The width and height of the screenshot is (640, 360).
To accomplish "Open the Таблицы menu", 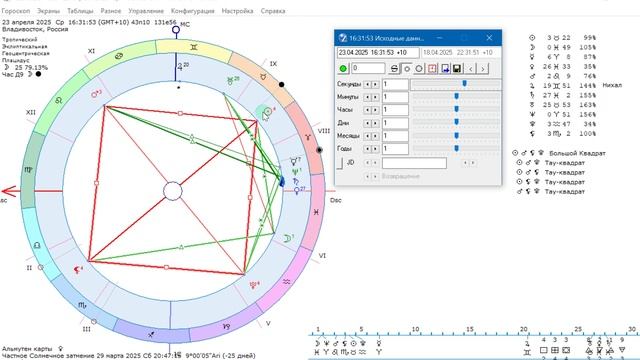I will coord(80,11).
